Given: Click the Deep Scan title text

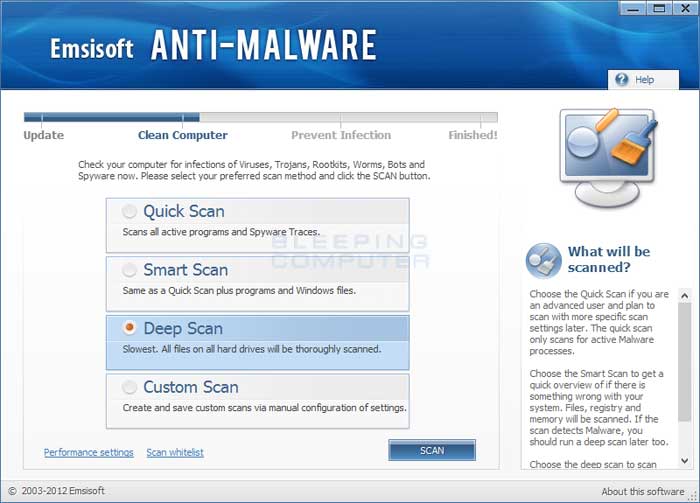Looking at the screenshot, I should point(183,328).
